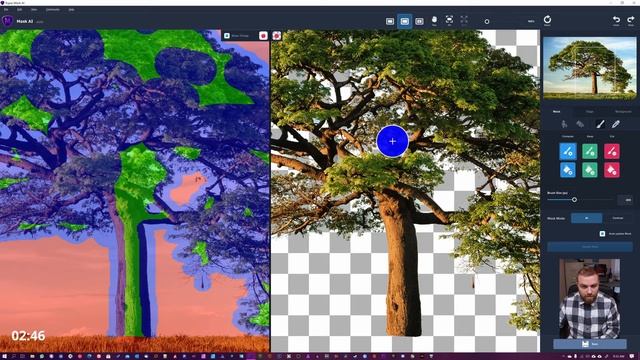Toggle the show image checkbox above canvas

coord(227,36)
